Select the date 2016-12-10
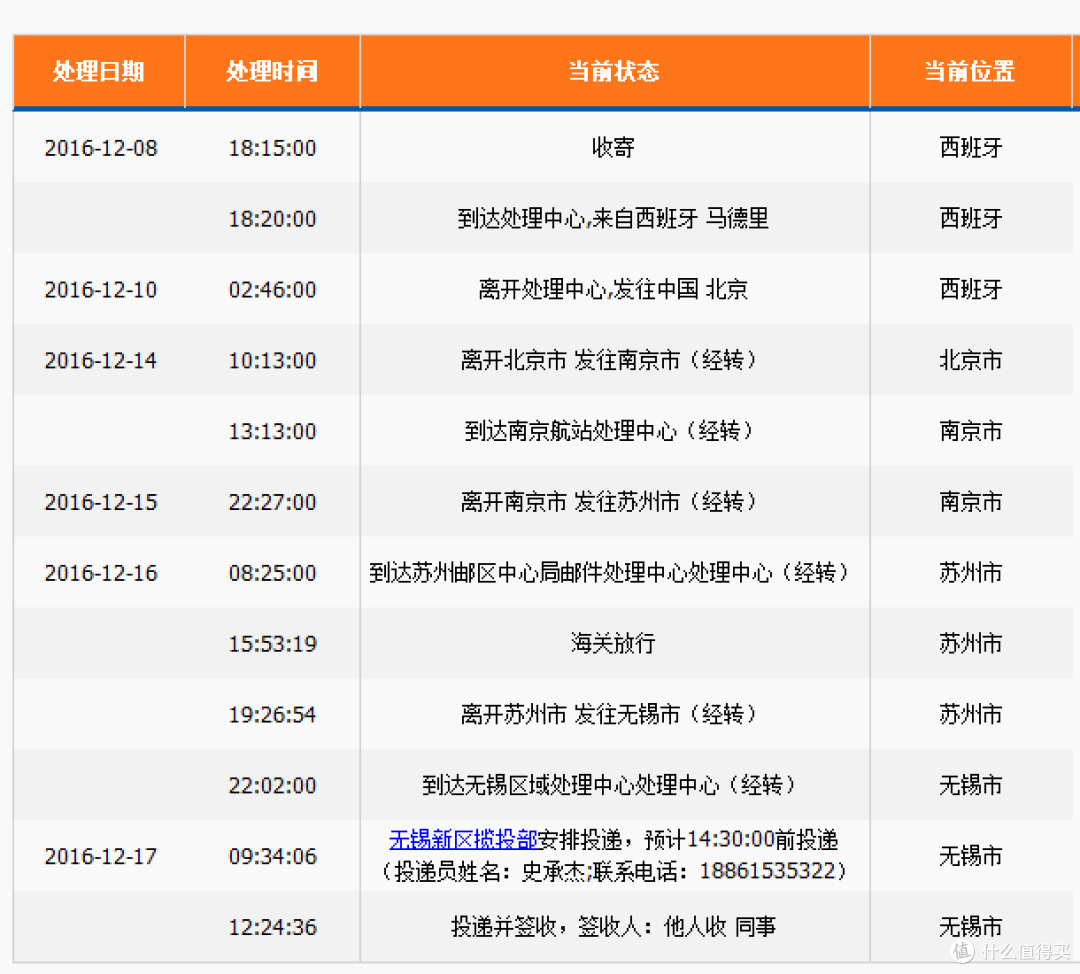 (x=101, y=289)
